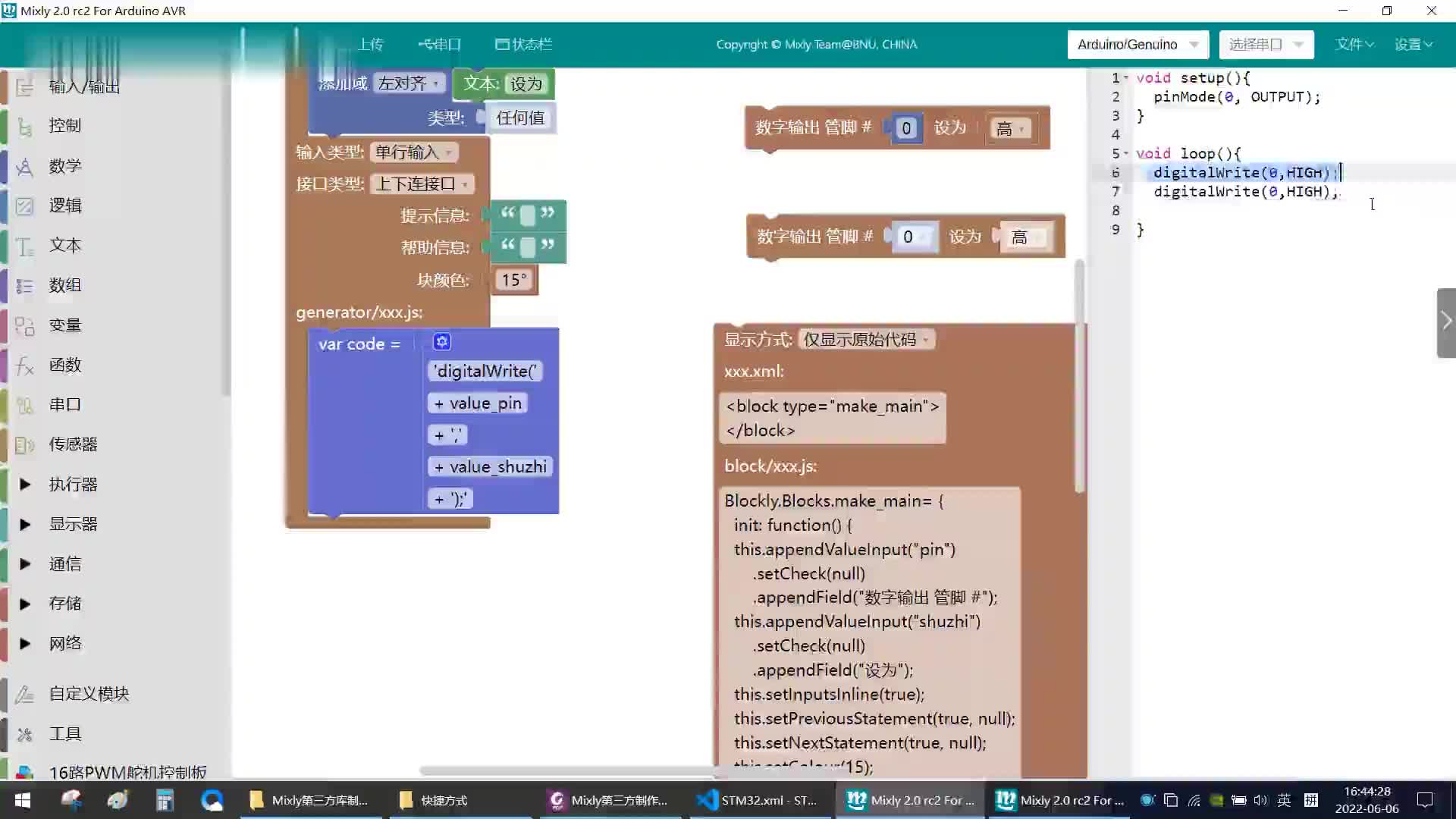Fold the setup function in code editor
1456x819 pixels.
1126,78
